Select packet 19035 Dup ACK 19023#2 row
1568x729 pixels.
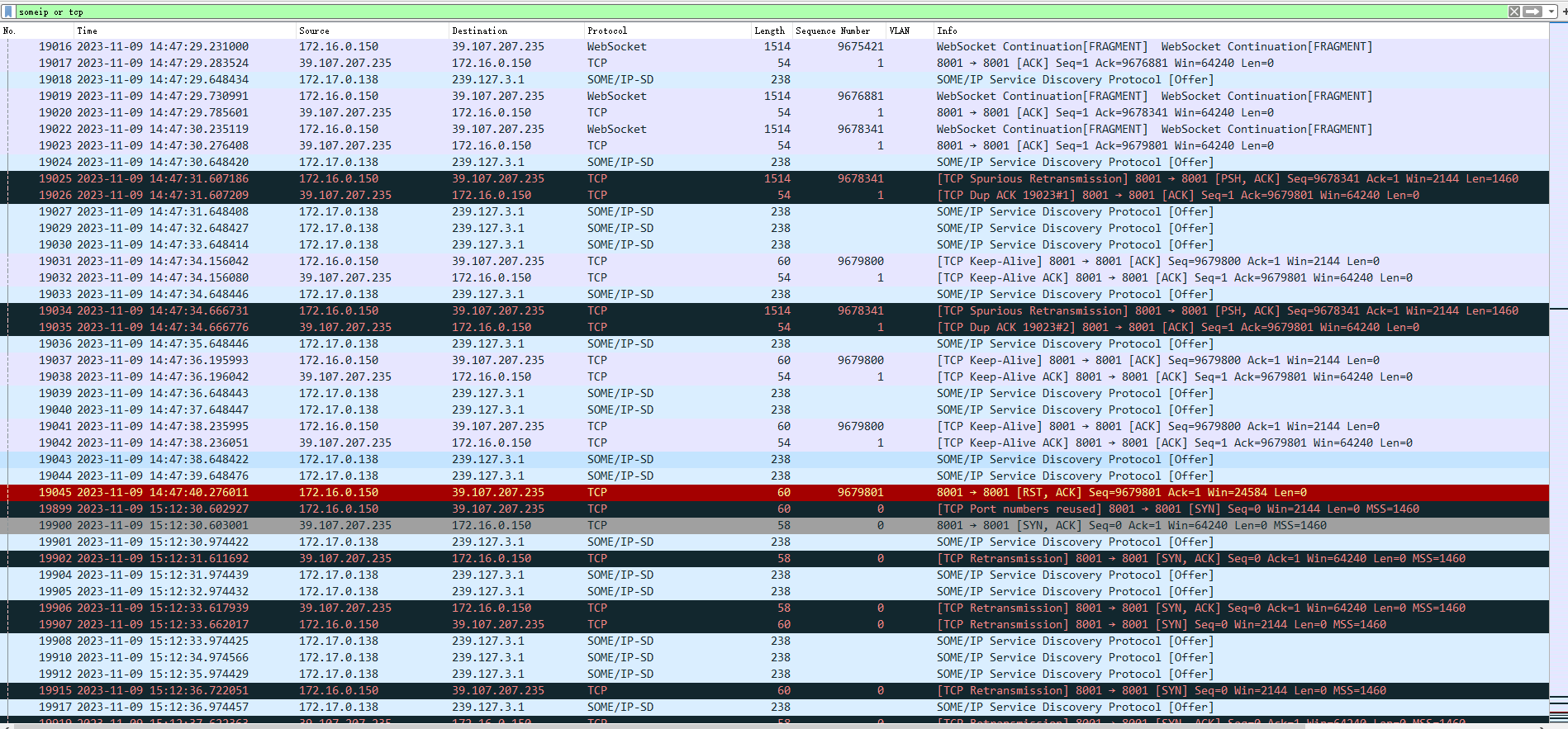[775, 328]
